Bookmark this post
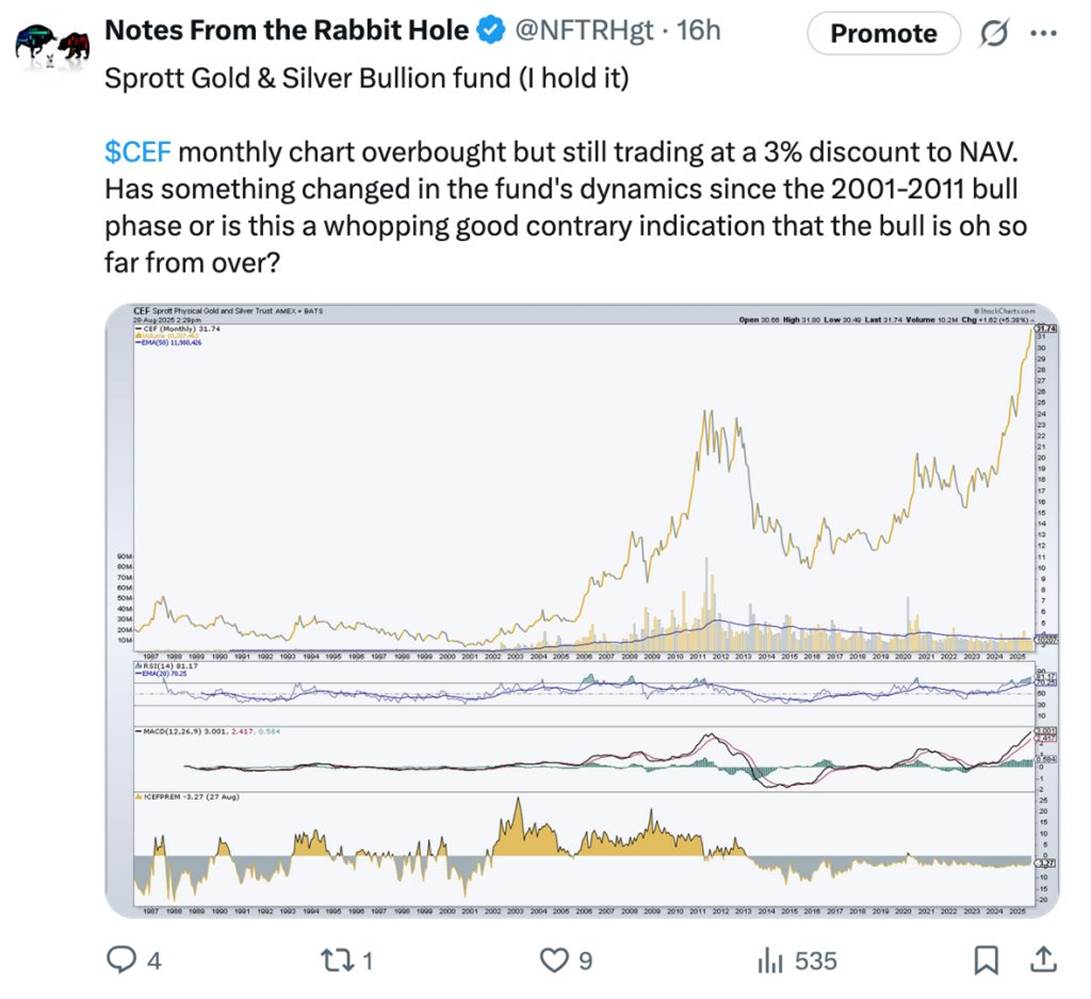Viewport: 1091px width, 999px height. pos(986,961)
